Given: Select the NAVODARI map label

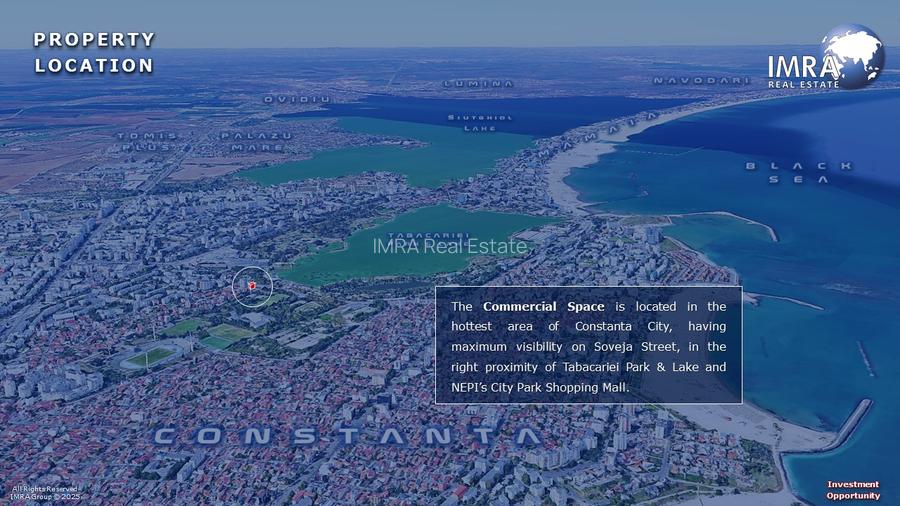Looking at the screenshot, I should pos(701,80).
